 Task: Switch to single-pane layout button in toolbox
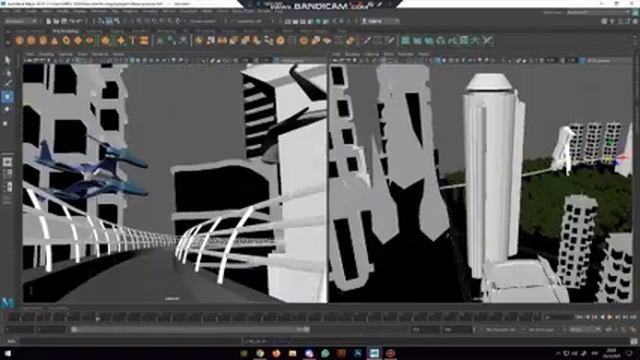tap(7, 162)
